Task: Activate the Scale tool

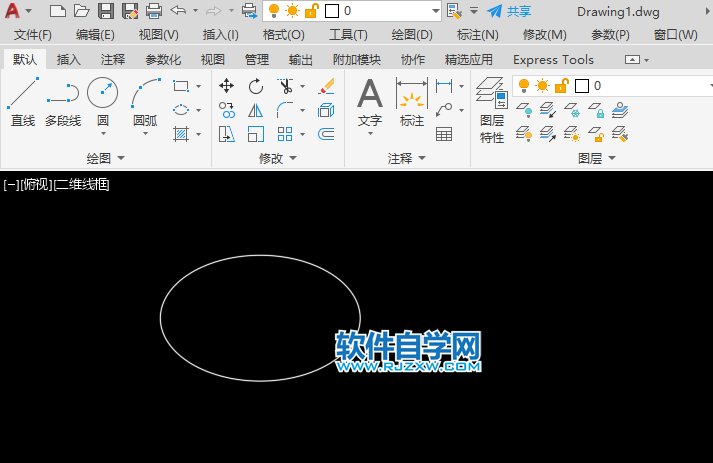Action: 256,134
